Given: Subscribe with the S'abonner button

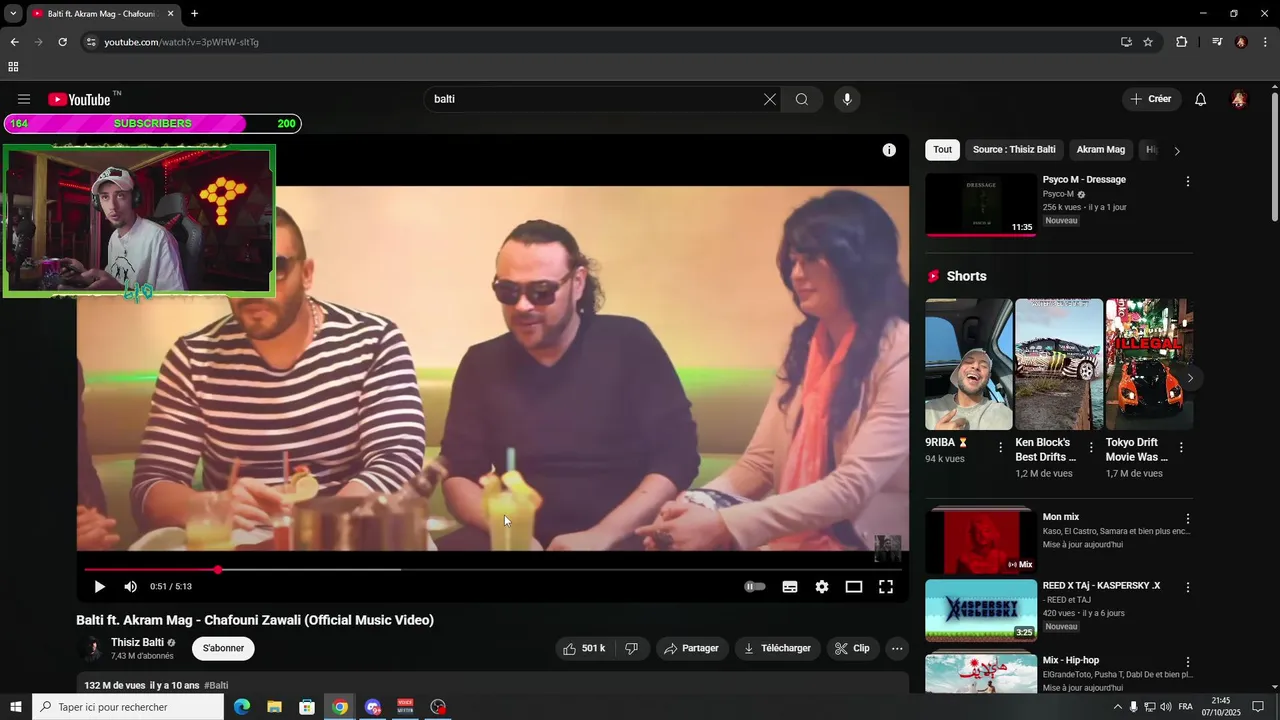Looking at the screenshot, I should coord(223,648).
